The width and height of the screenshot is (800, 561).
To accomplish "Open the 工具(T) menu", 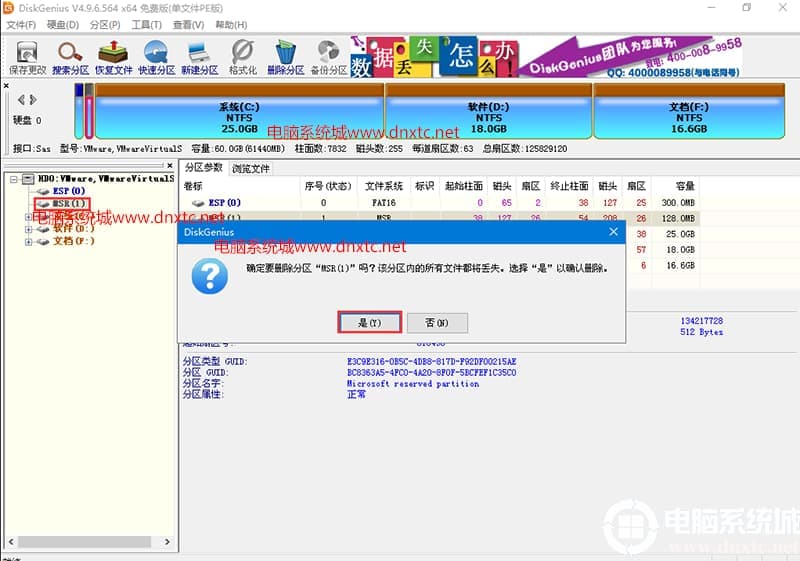I will pos(146,25).
